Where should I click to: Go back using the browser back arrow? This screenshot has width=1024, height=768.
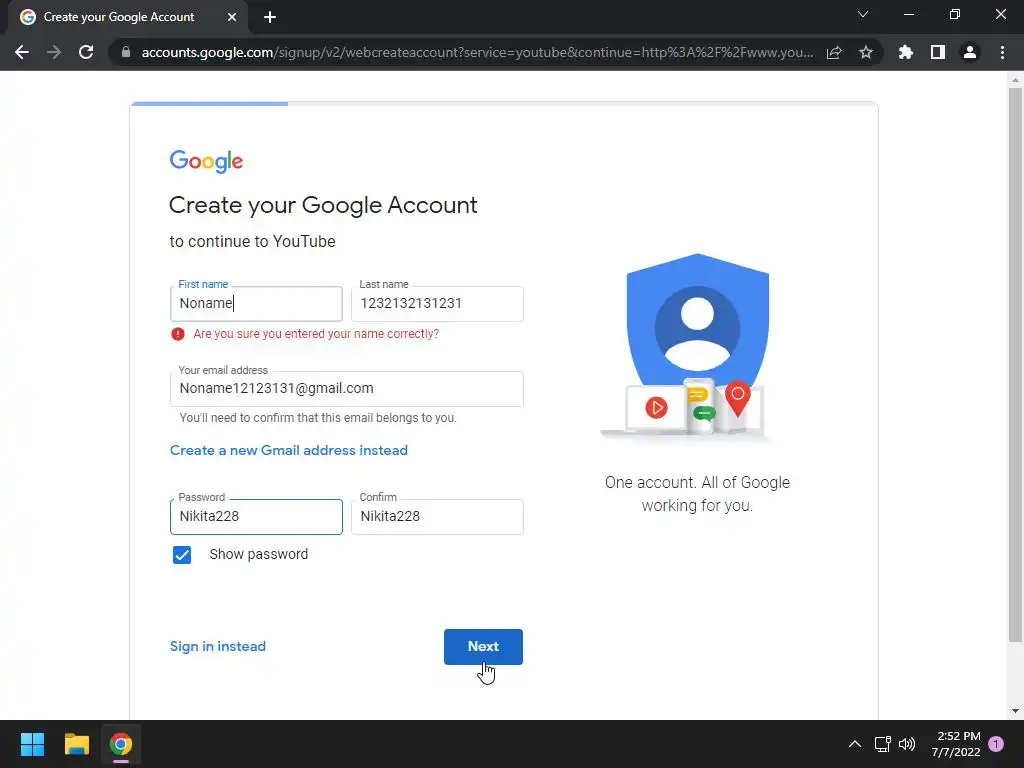[22, 52]
